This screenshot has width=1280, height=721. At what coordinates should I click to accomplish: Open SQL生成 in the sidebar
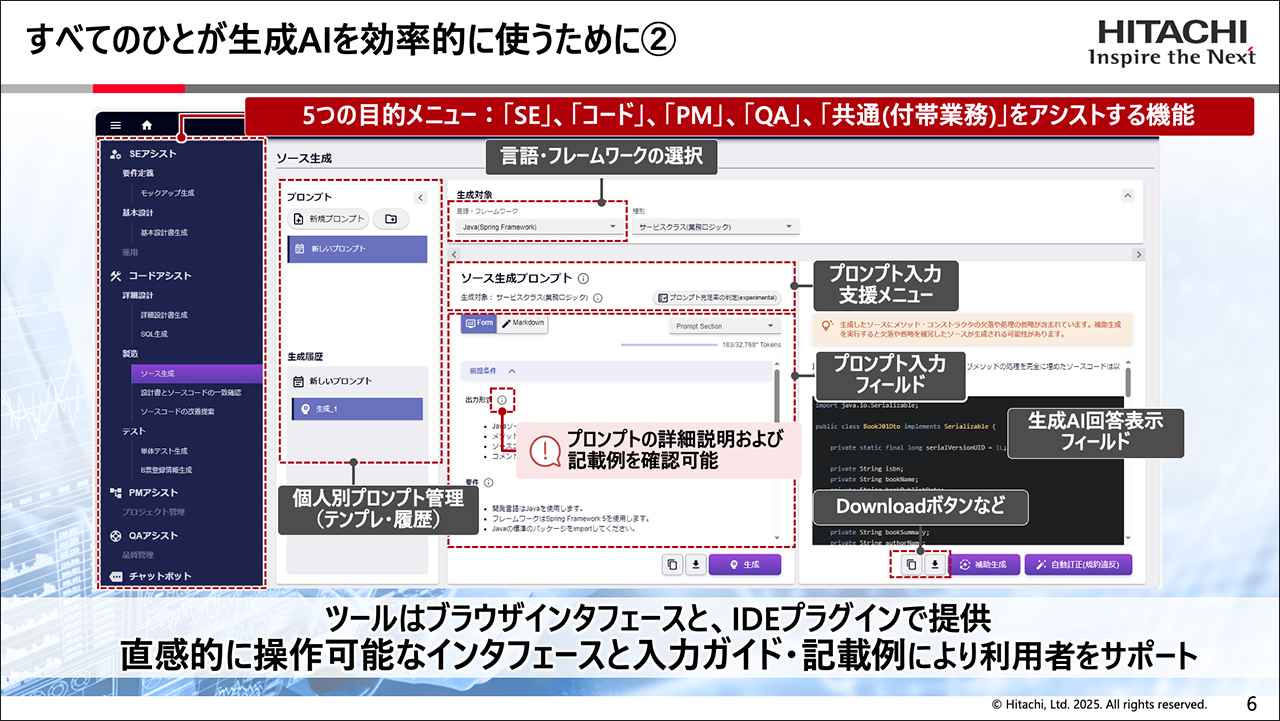(x=154, y=334)
